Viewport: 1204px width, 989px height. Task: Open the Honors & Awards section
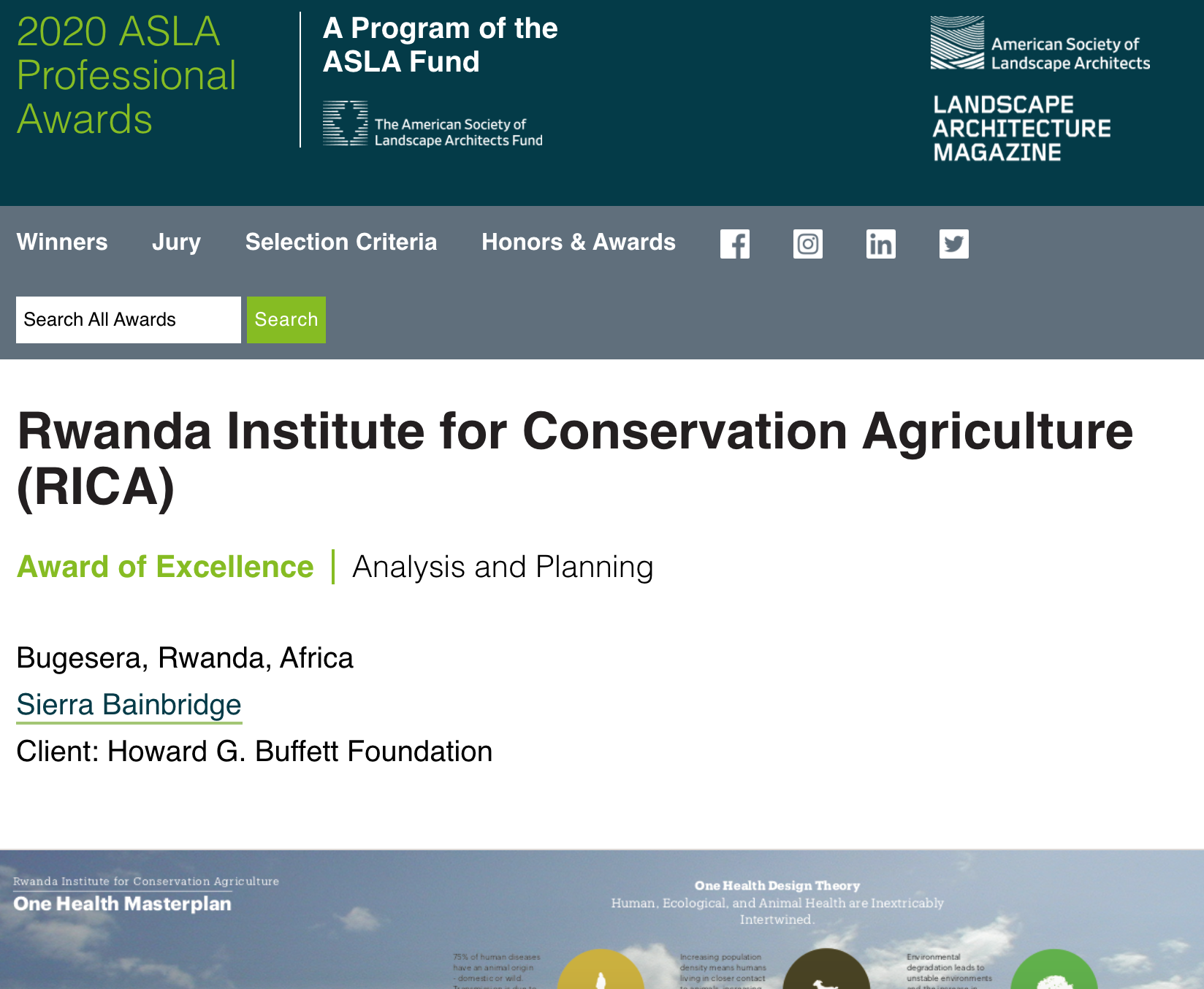coord(578,242)
